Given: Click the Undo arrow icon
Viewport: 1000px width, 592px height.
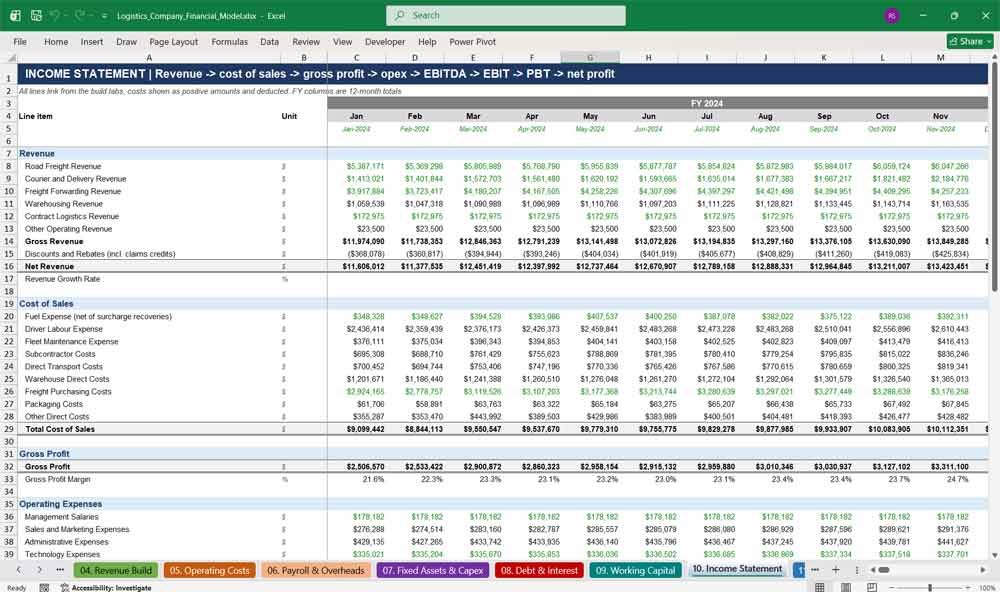Looking at the screenshot, I should (x=55, y=15).
